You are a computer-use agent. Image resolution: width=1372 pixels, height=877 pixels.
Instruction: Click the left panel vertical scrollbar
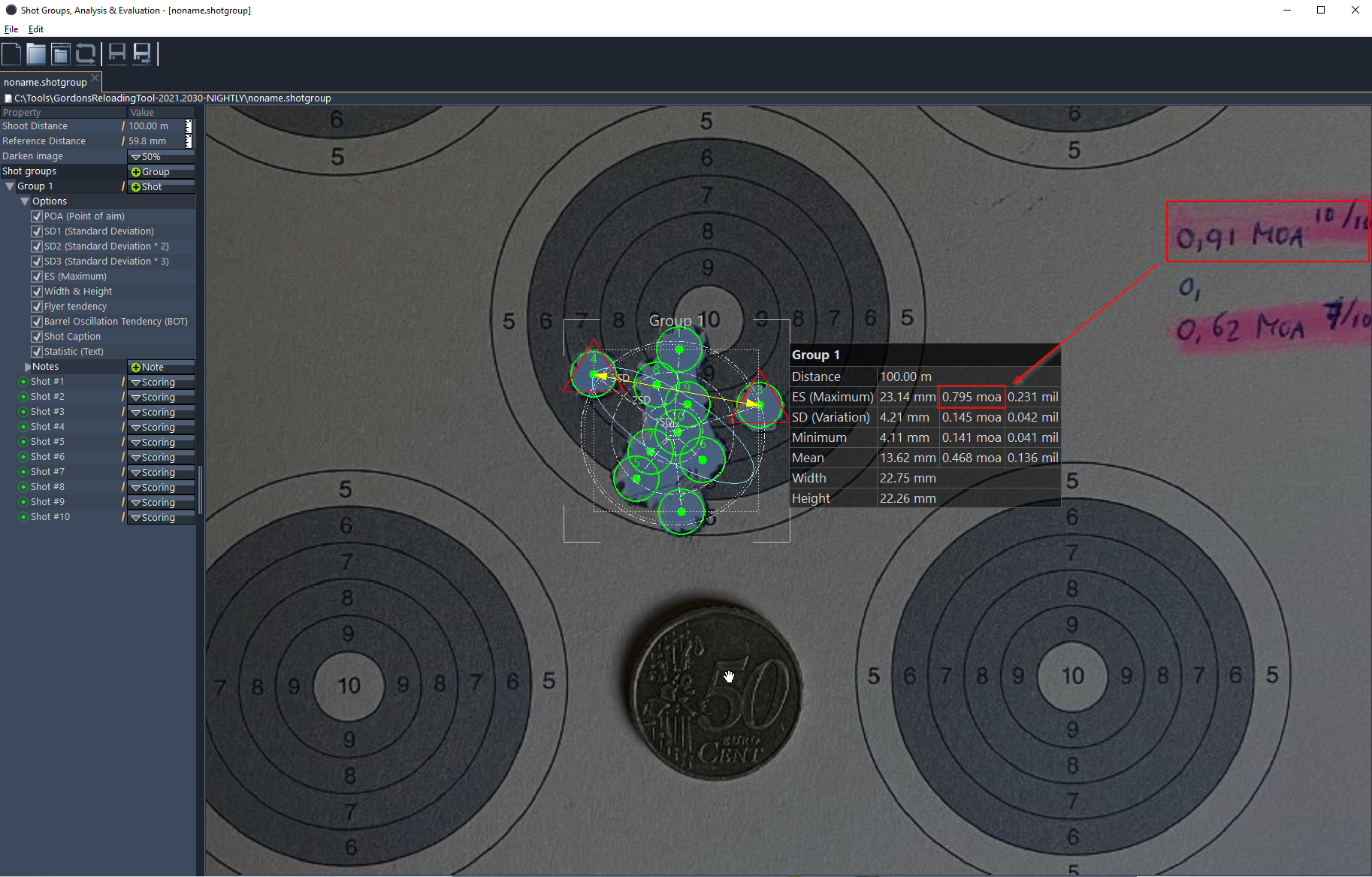click(x=200, y=488)
